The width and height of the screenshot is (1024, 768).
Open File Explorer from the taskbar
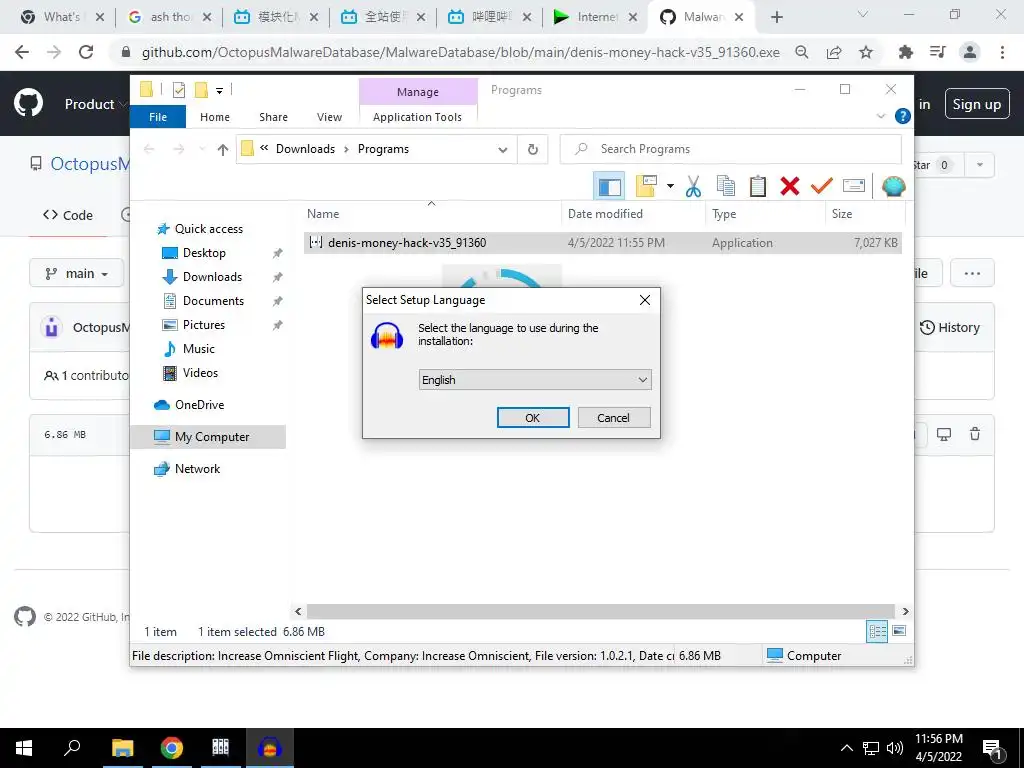[122, 748]
